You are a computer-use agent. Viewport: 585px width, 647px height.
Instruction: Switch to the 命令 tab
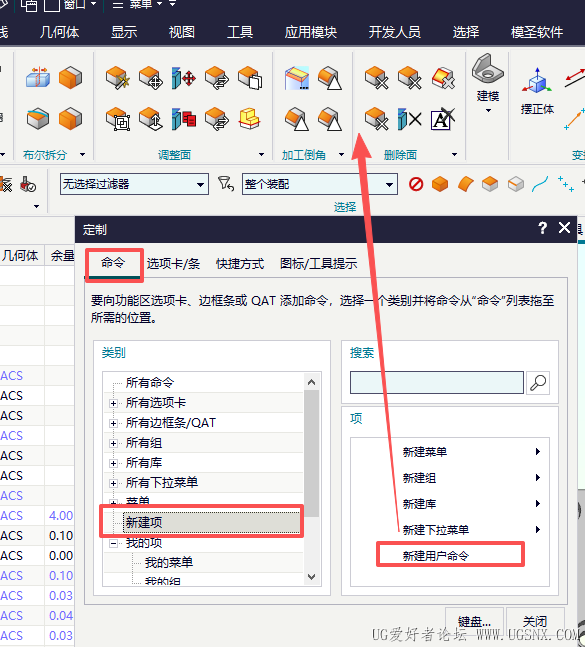click(113, 263)
